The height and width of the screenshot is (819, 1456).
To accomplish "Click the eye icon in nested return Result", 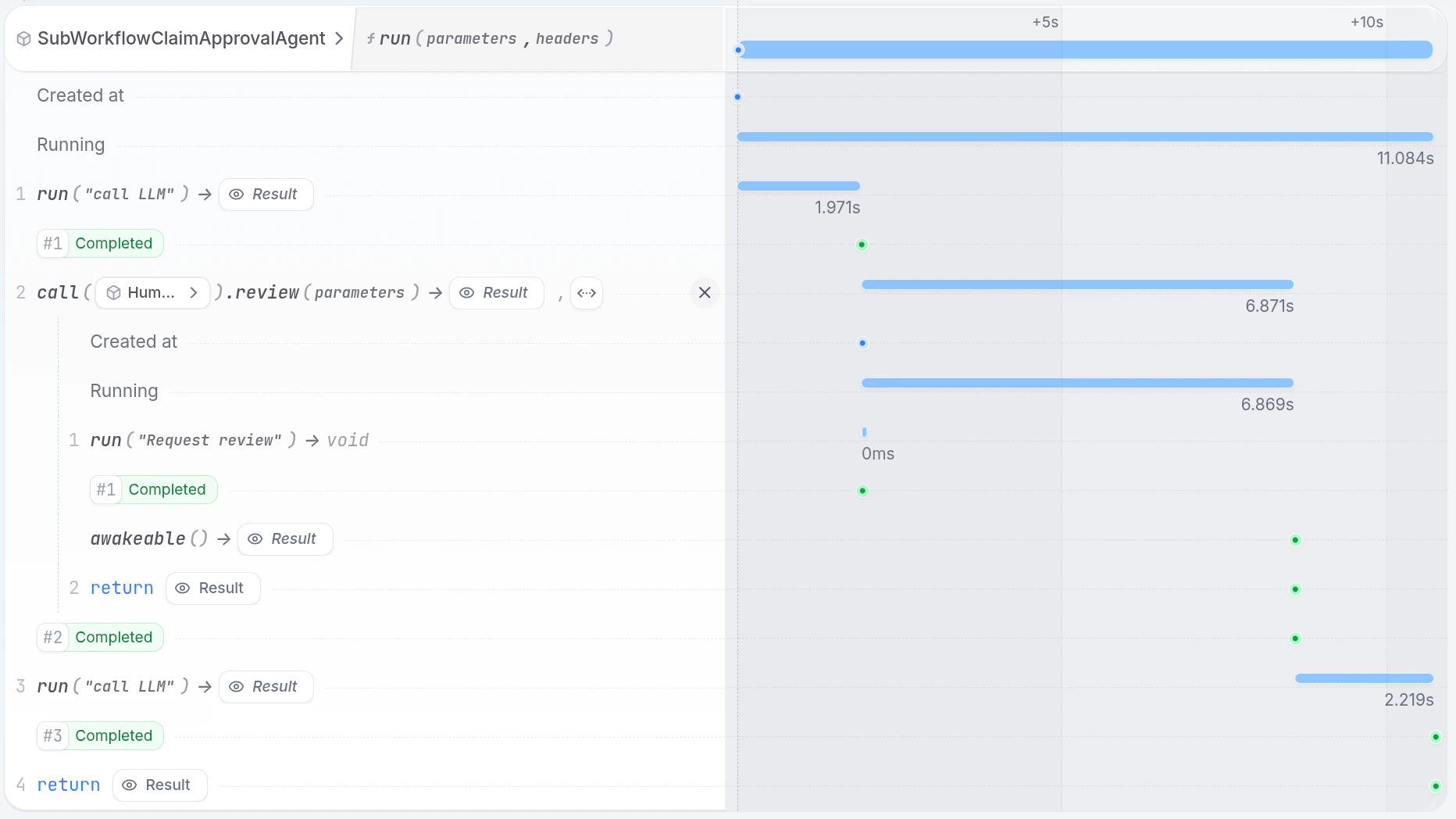I will coord(182,588).
